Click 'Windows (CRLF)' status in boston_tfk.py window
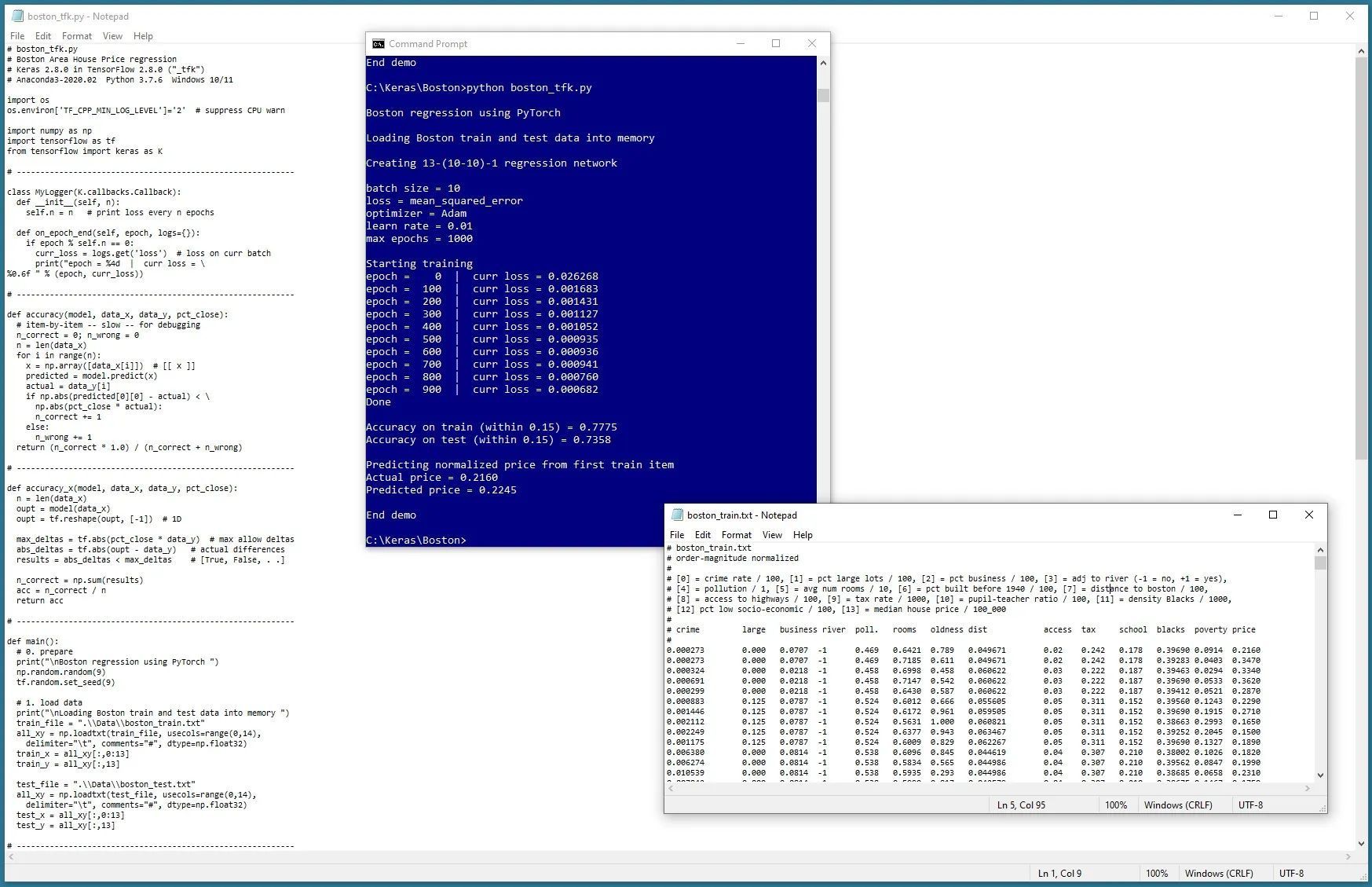This screenshot has height=887, width=1372. [1219, 874]
